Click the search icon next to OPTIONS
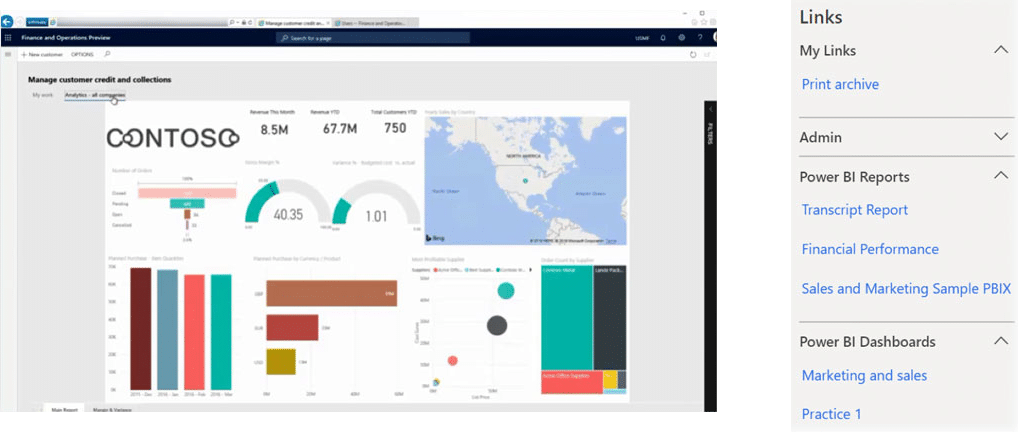Viewport: 1020px width, 432px height. point(107,54)
